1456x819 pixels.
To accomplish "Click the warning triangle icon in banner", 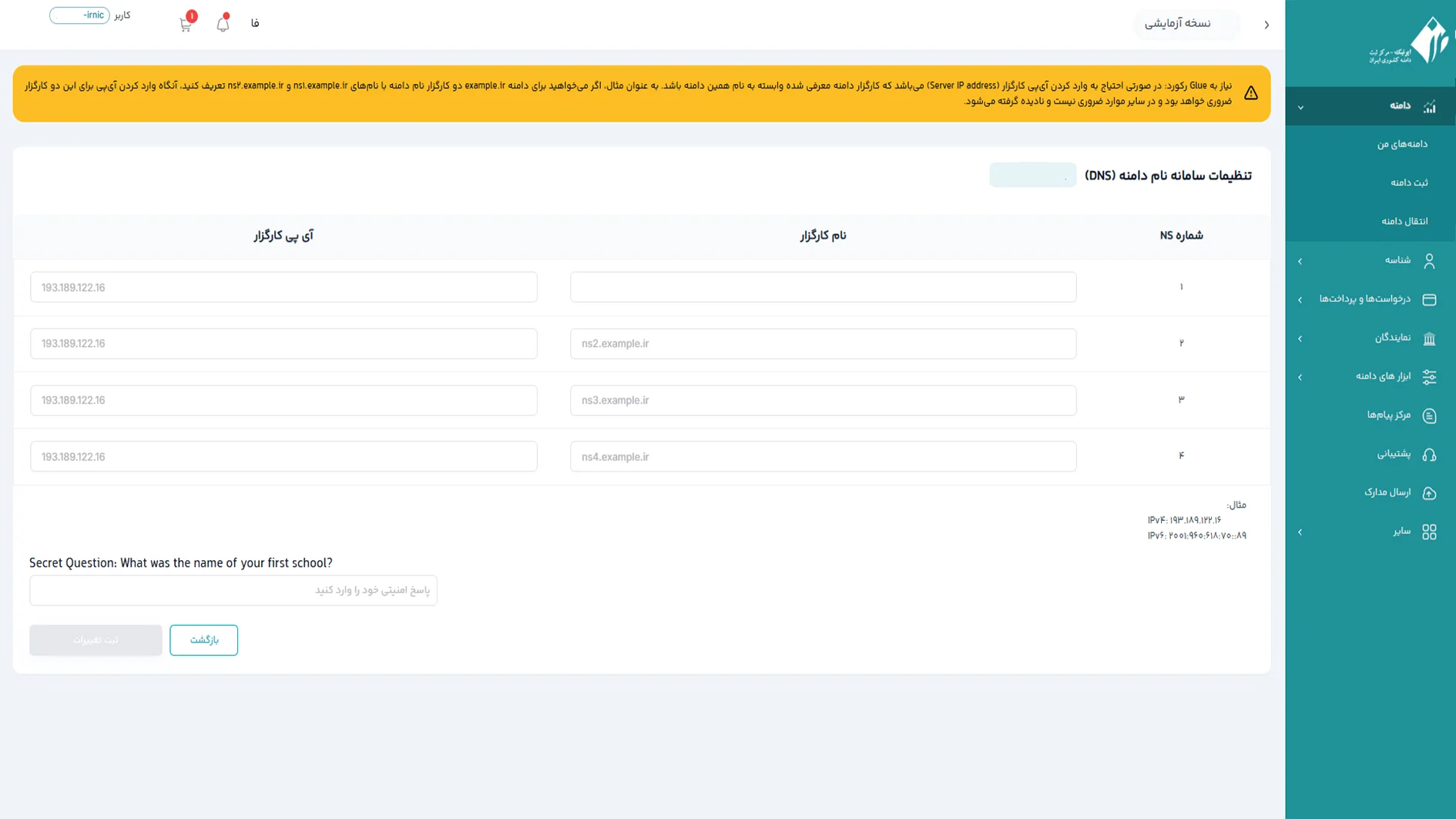I will [x=1250, y=93].
